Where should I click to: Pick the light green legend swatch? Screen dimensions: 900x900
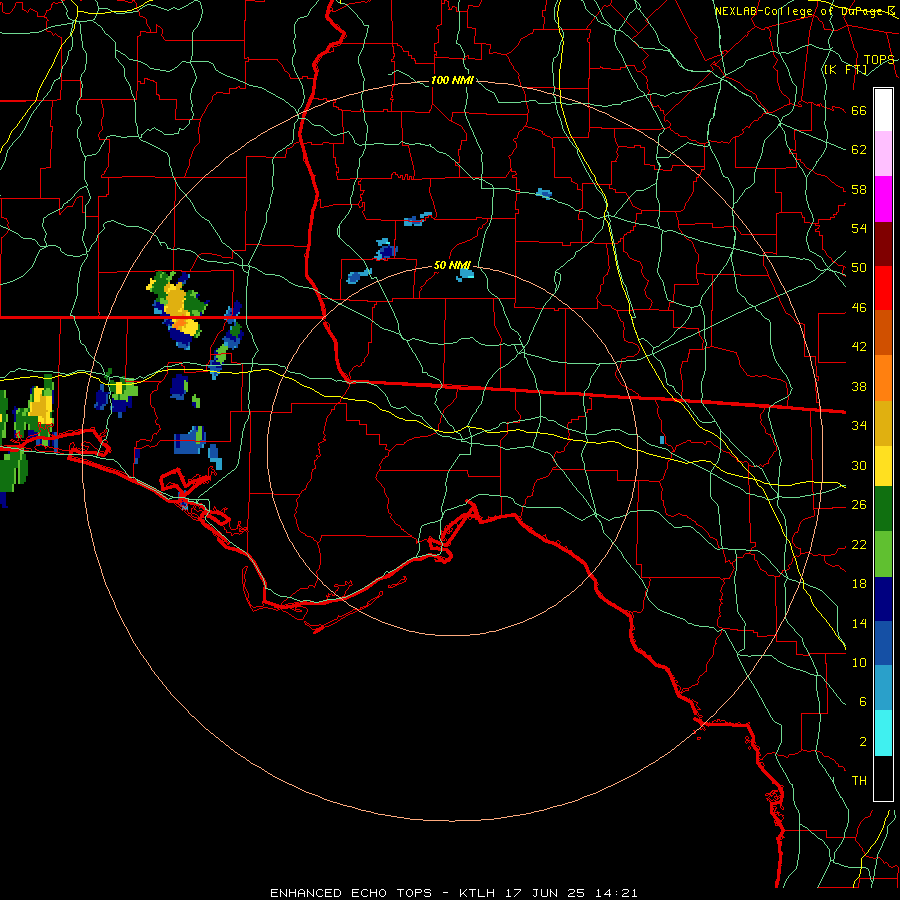tap(883, 554)
